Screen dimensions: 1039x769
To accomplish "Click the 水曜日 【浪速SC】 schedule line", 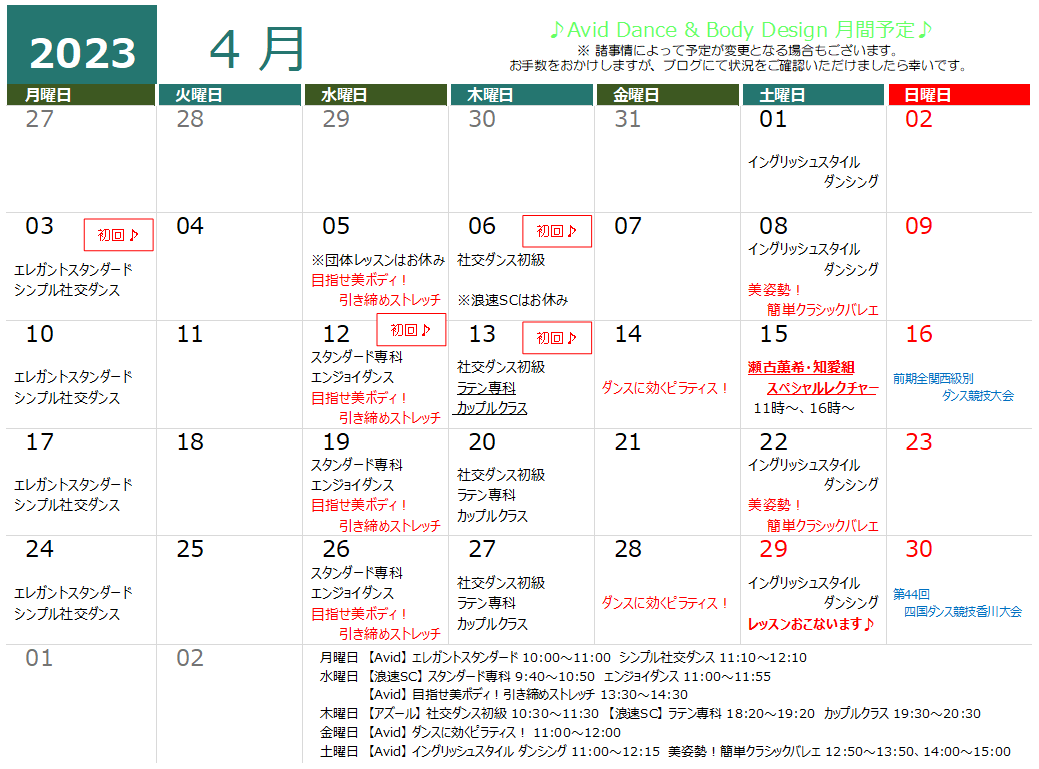I will point(545,676).
